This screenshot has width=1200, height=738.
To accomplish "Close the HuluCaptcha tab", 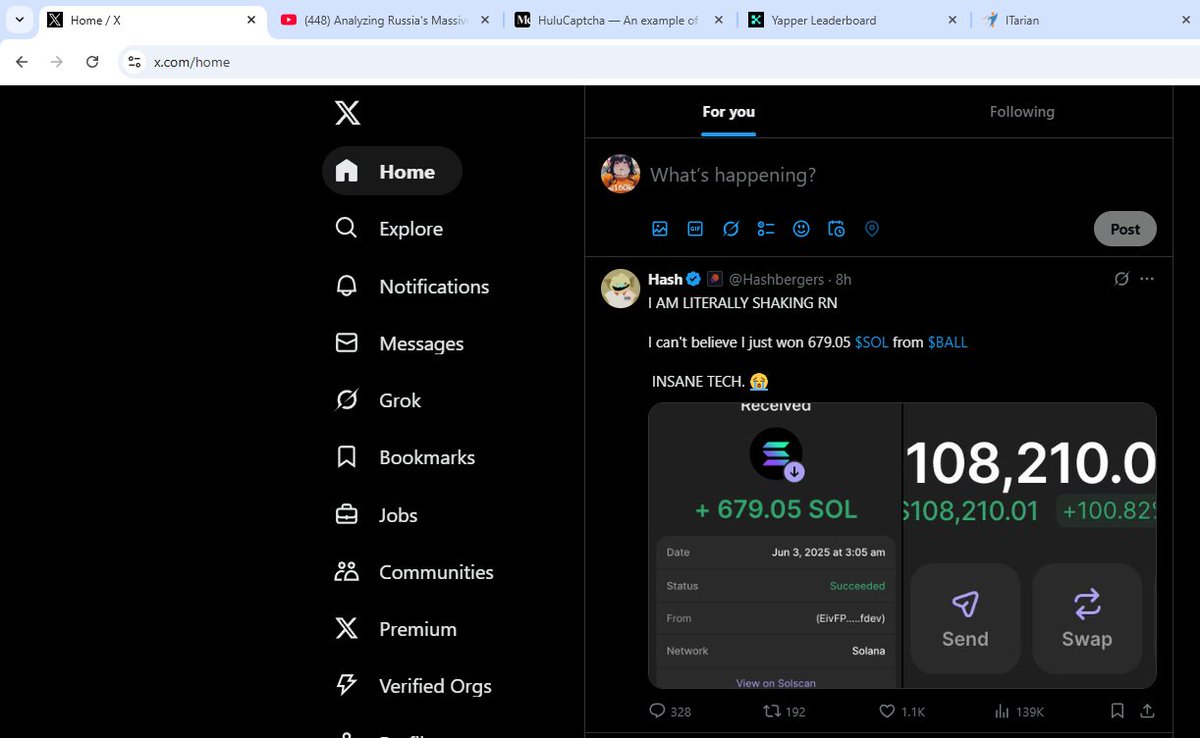I will (718, 20).
